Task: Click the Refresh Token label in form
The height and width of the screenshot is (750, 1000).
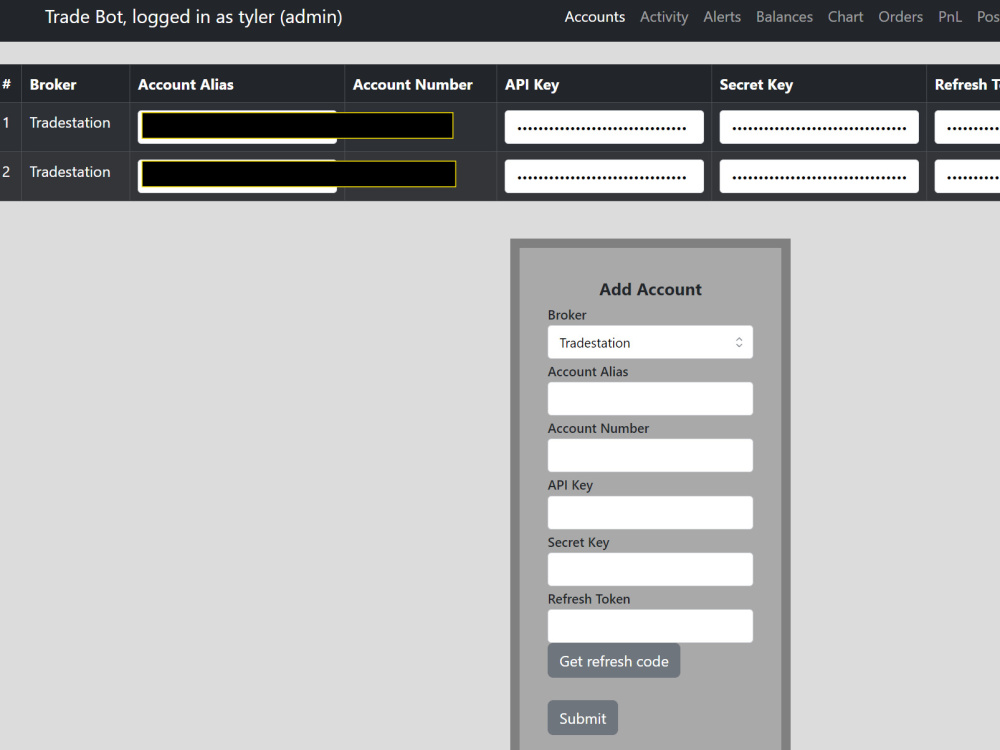Action: pos(589,599)
